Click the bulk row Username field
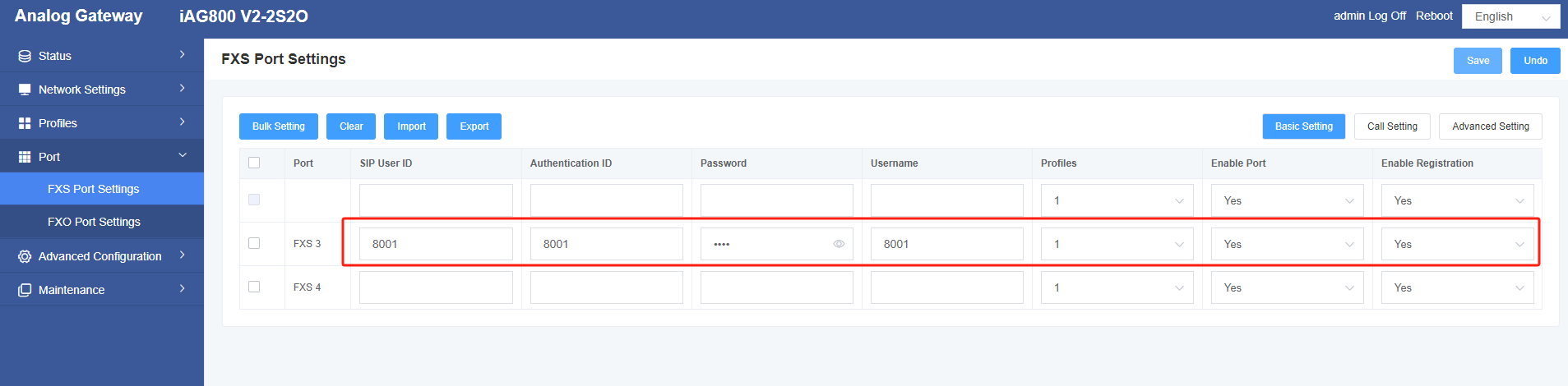 (x=947, y=200)
